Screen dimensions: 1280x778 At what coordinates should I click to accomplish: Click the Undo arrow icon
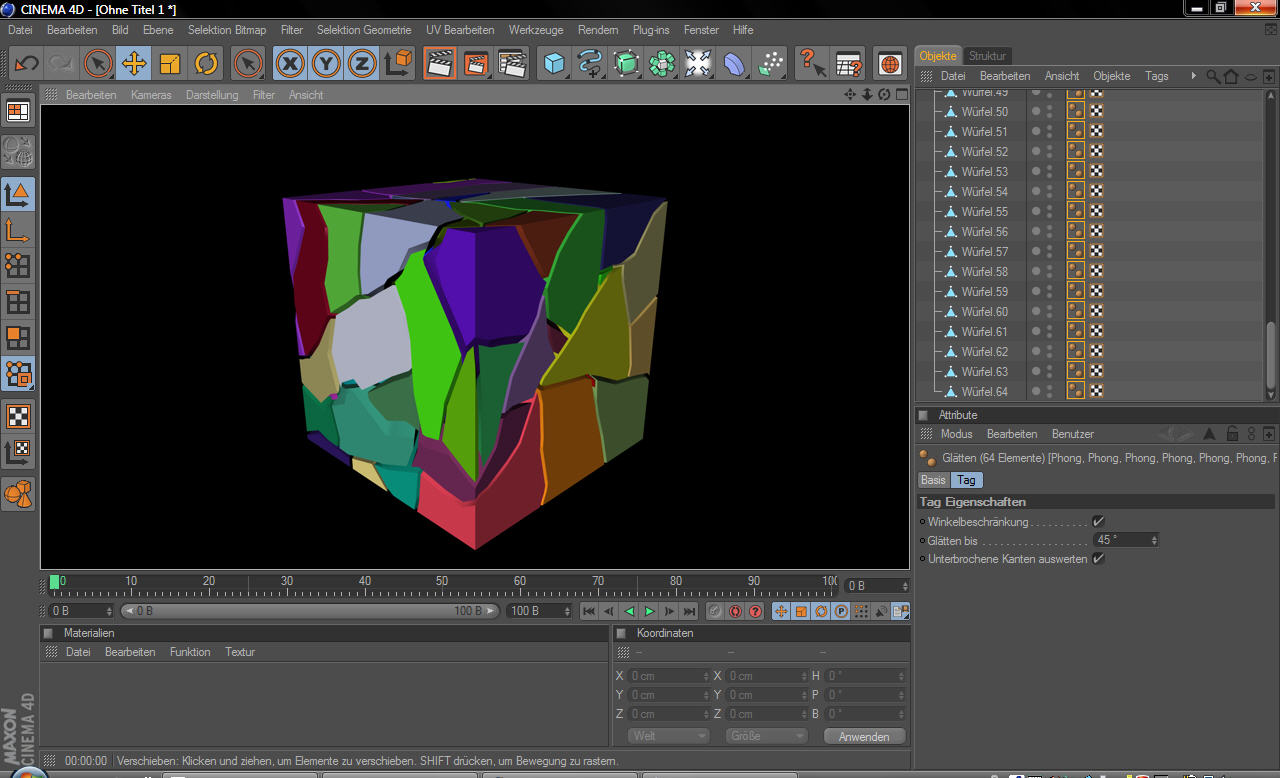(25, 64)
